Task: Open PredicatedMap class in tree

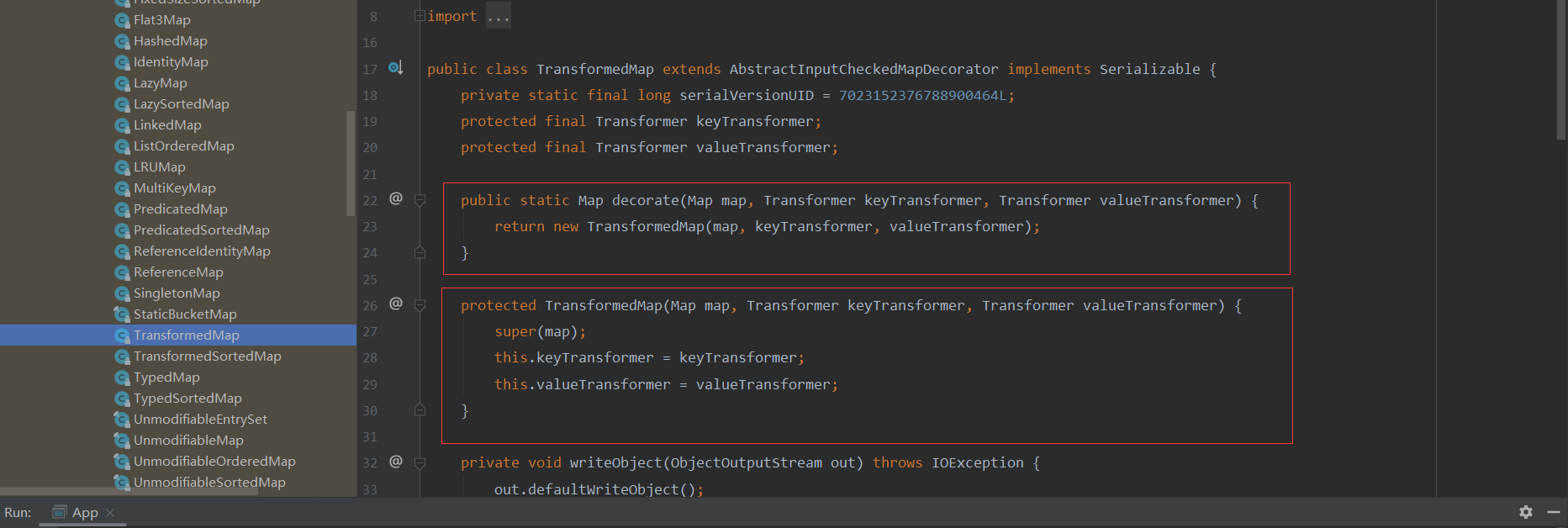Action: [x=181, y=209]
